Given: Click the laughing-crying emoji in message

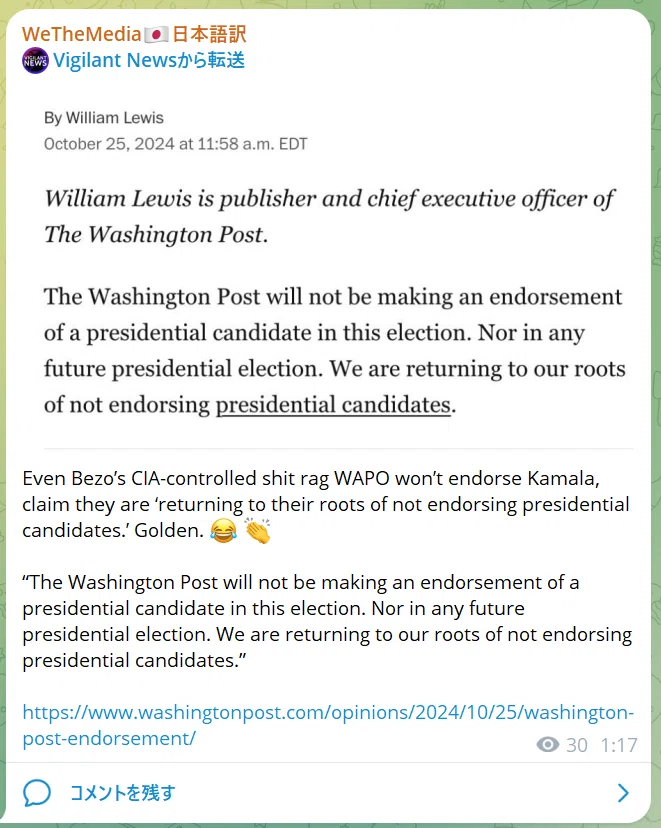Looking at the screenshot, I should pyautogui.click(x=223, y=531).
